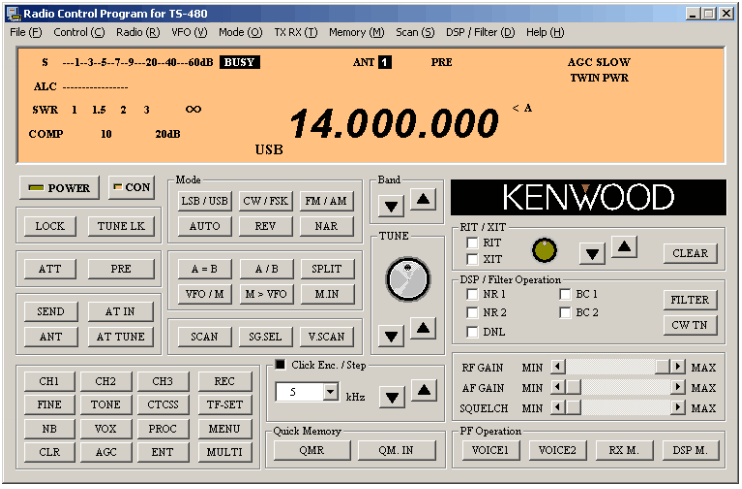Enable the RIT checkbox
Image resolution: width=742 pixels, height=489 pixels.
472,243
